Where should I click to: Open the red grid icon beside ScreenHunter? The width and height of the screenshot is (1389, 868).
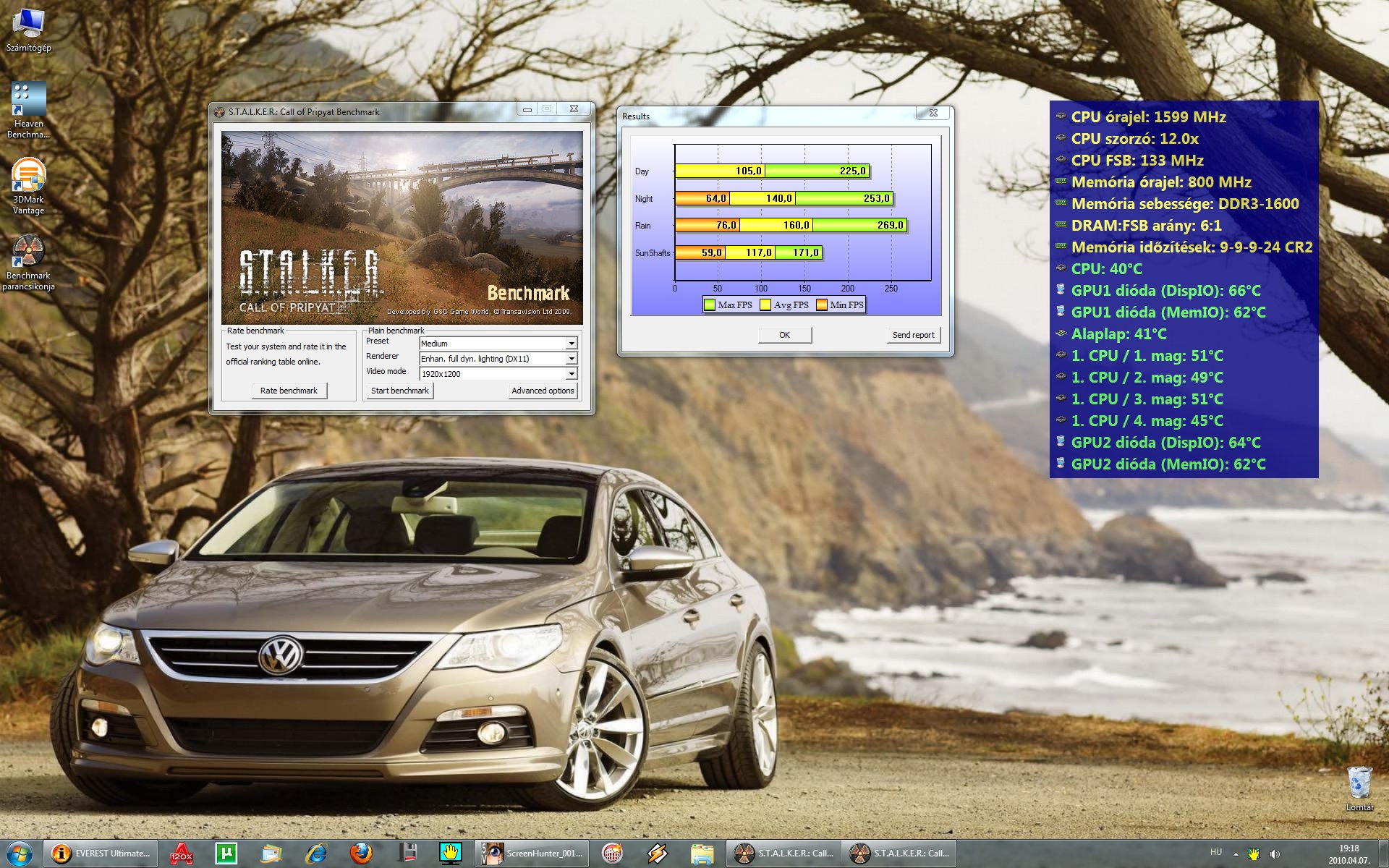[612, 854]
